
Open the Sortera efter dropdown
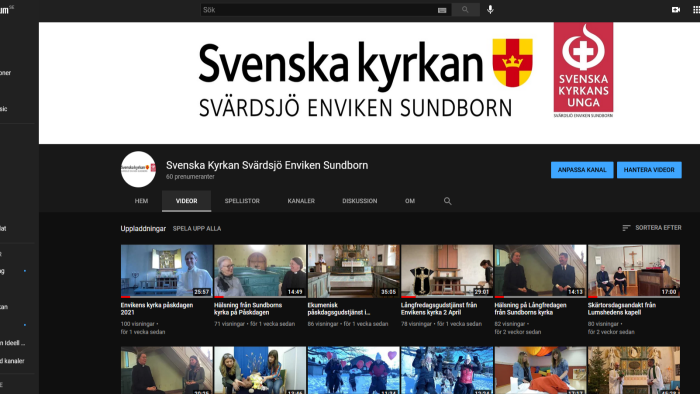pos(652,228)
